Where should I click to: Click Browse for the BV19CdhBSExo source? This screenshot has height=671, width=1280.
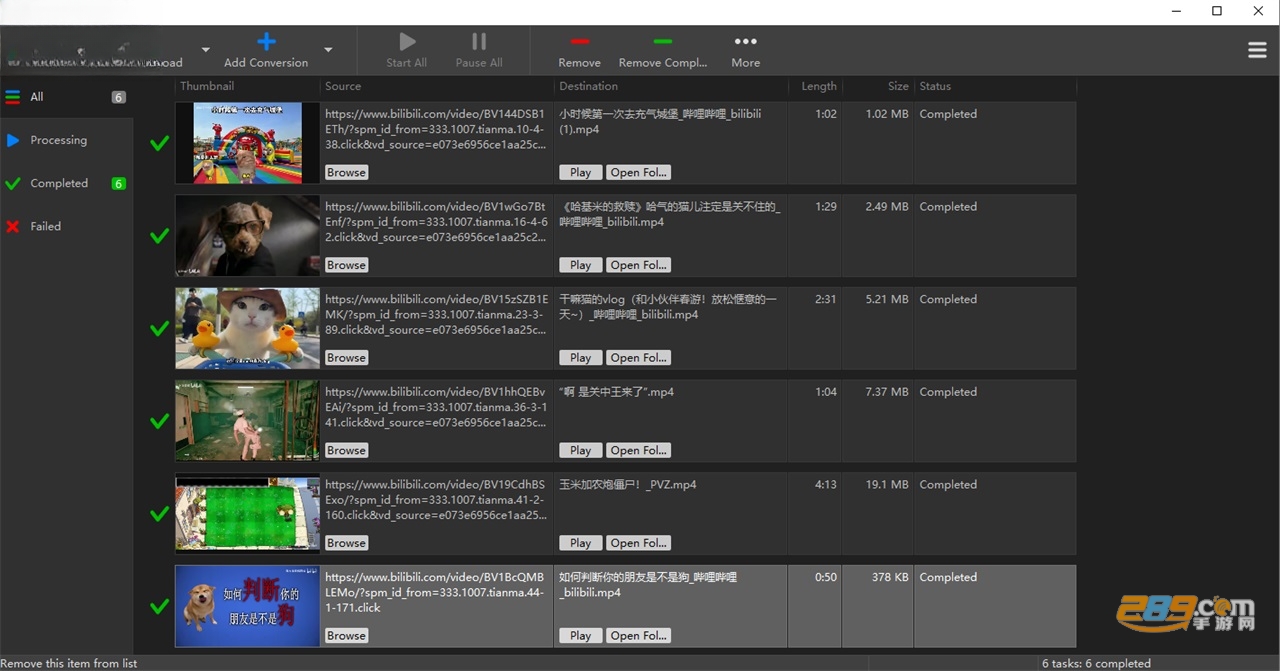346,543
